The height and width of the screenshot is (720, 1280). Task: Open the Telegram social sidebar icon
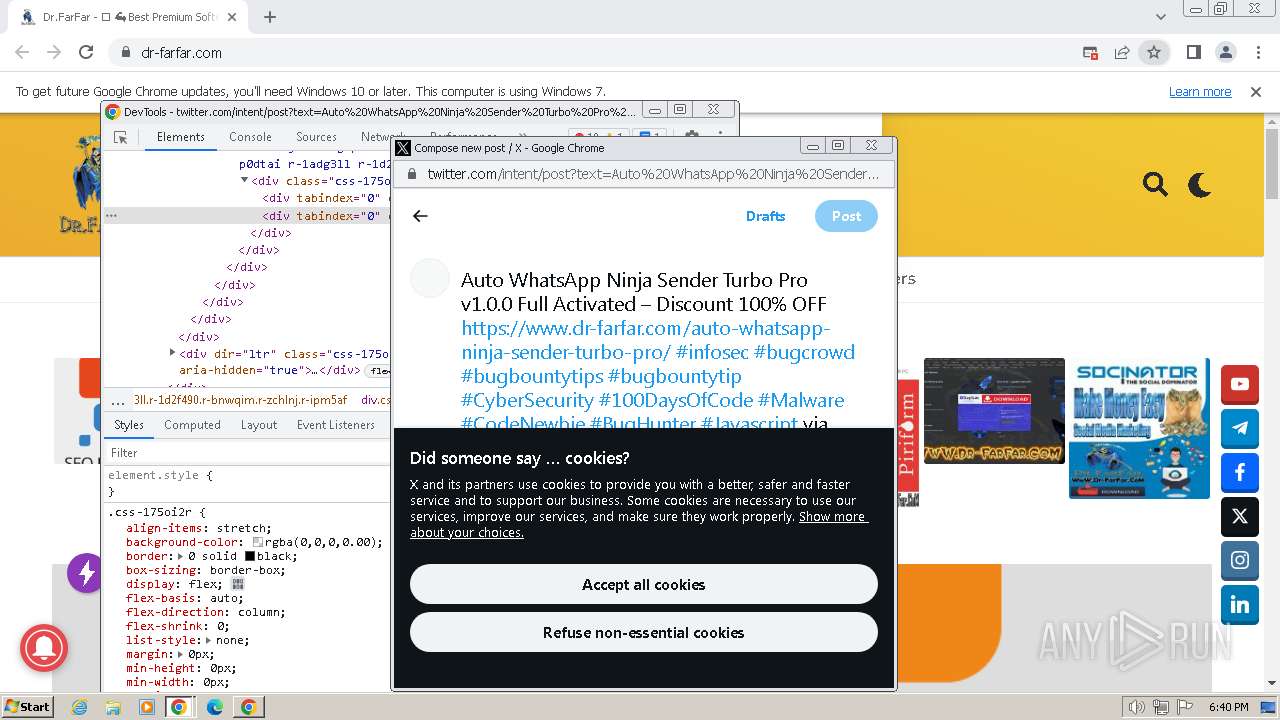[x=1240, y=428]
